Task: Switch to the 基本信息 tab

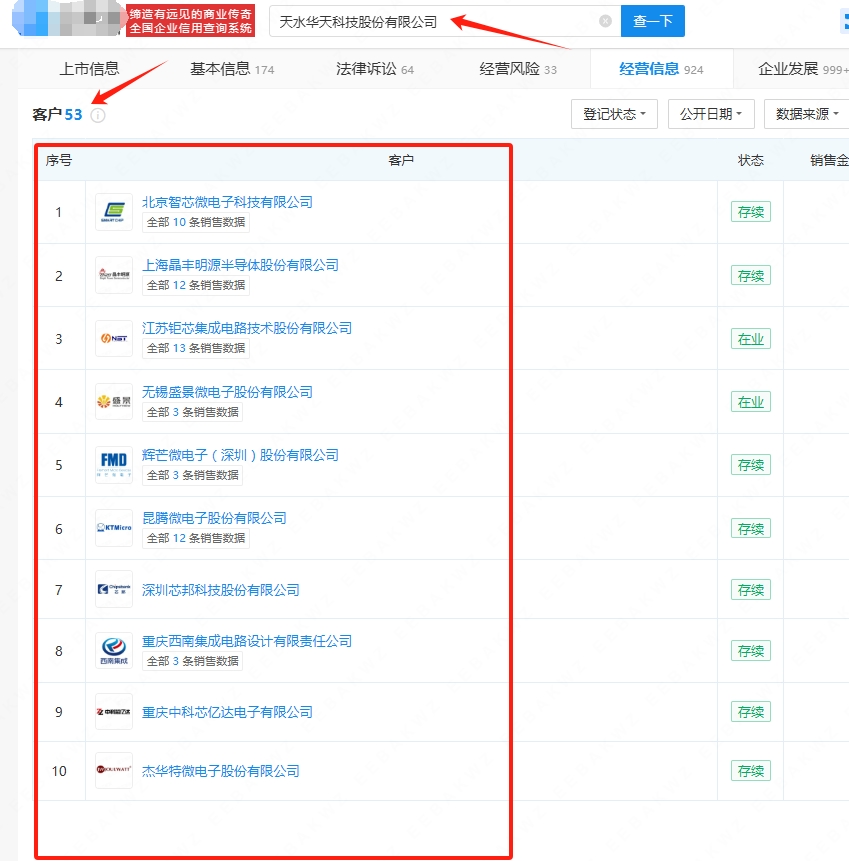Action: click(232, 69)
